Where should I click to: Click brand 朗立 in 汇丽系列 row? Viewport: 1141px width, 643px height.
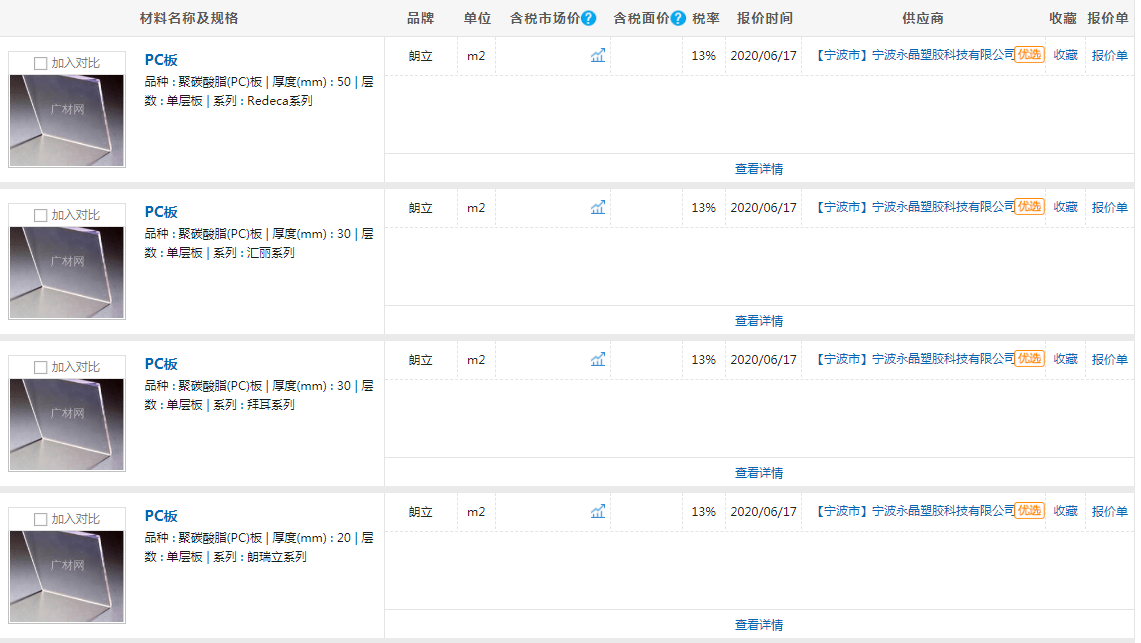(421, 208)
